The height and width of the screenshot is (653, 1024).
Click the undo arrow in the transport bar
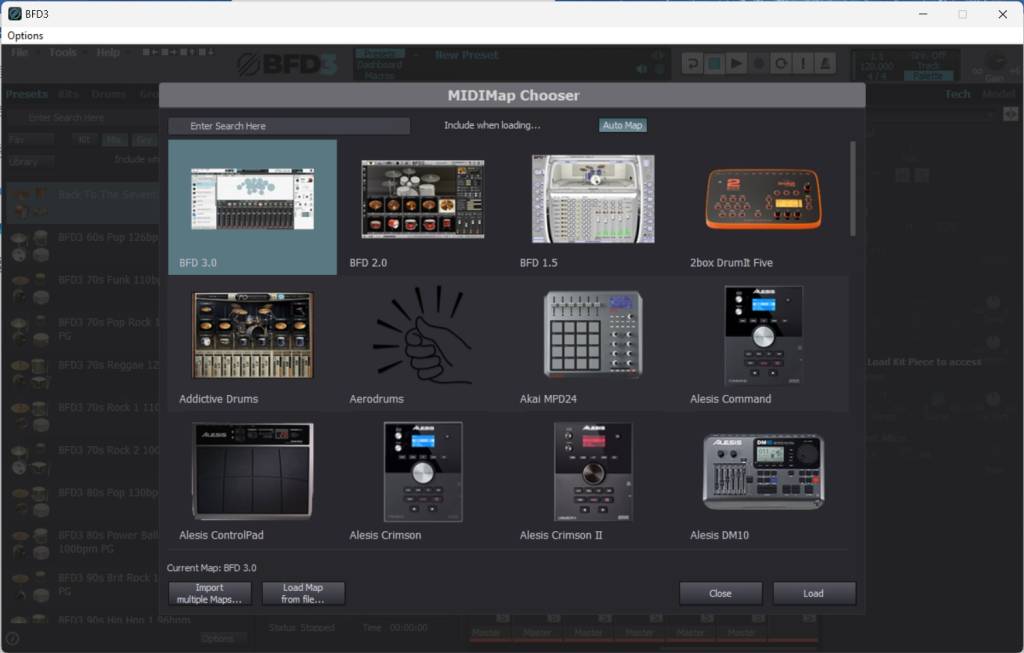click(693, 62)
